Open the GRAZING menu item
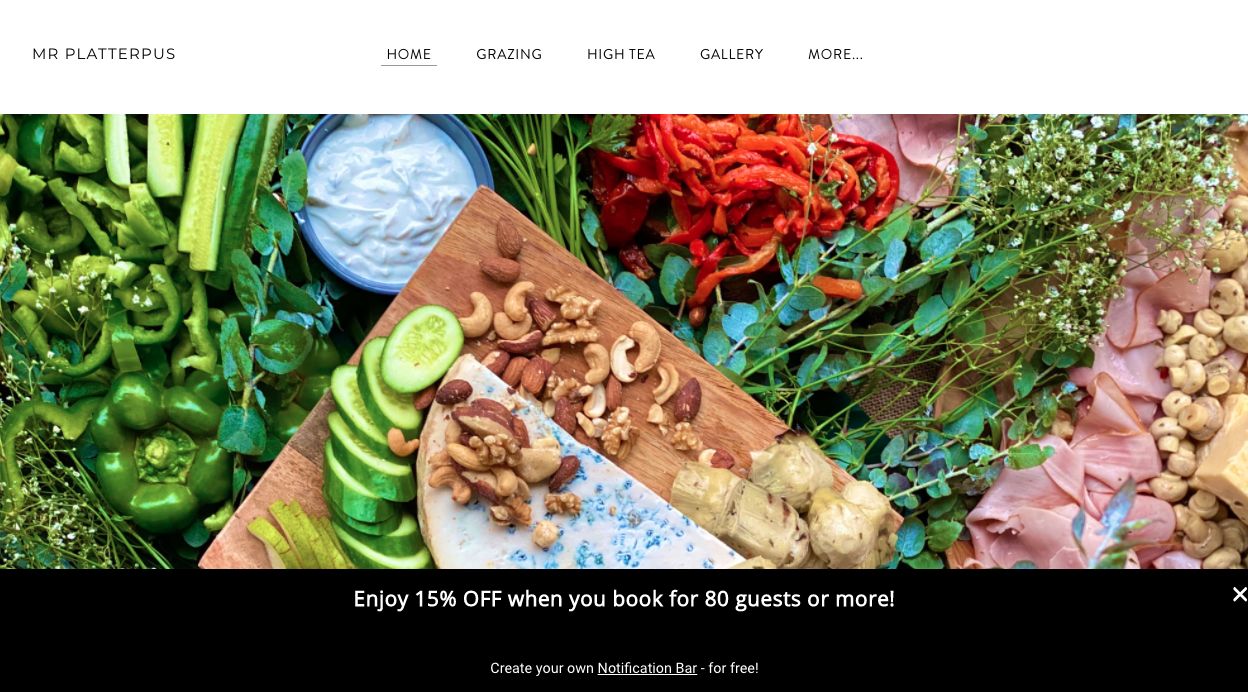Viewport: 1248px width, 692px height. click(509, 54)
